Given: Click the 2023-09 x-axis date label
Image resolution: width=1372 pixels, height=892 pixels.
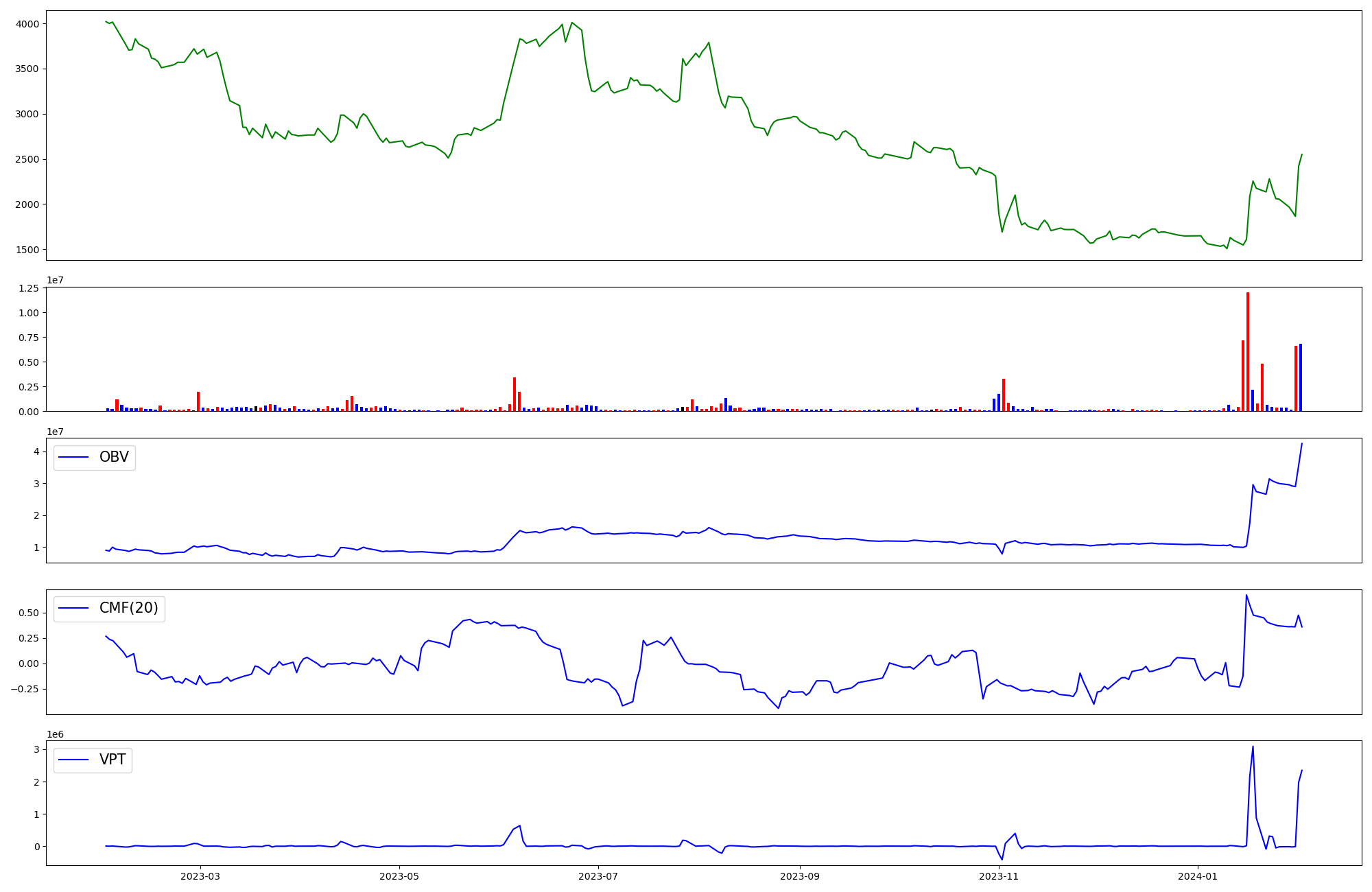Looking at the screenshot, I should [800, 876].
